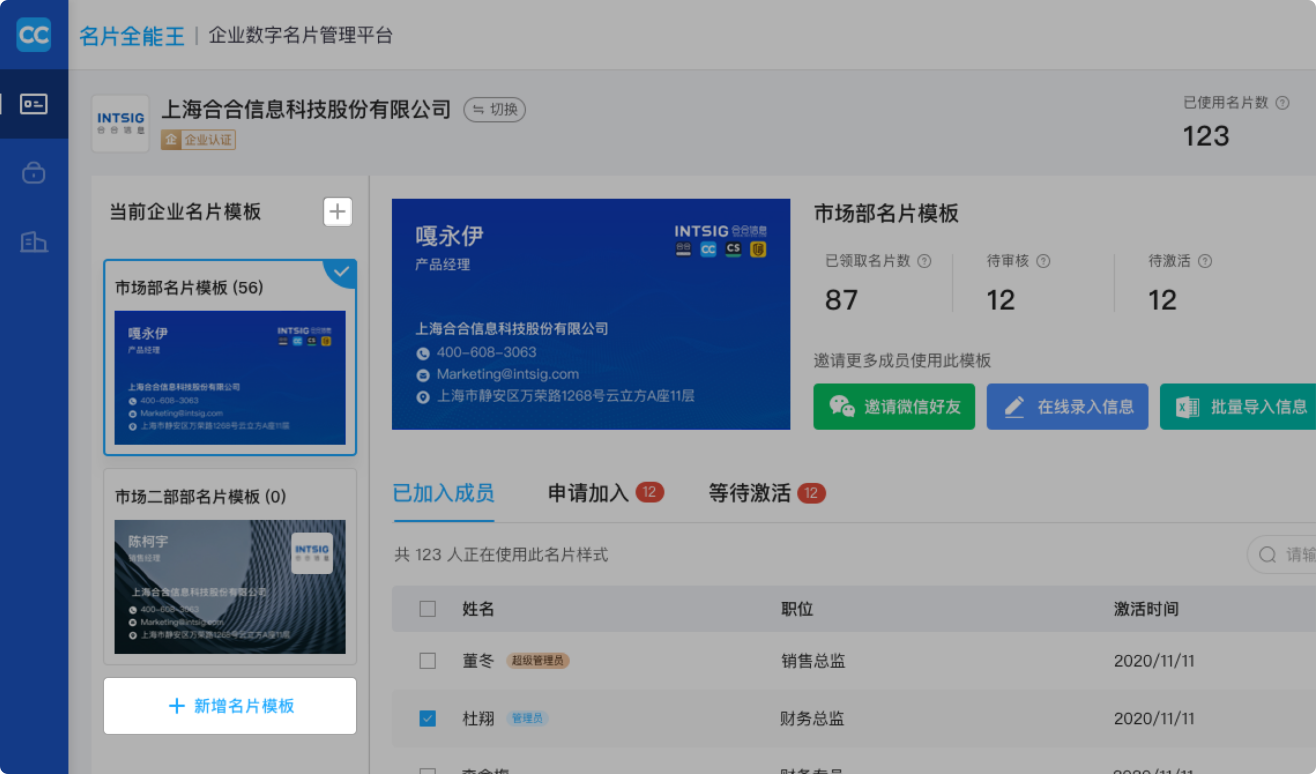Click the plus icon beside 当前企业名片模板
Image resolution: width=1316 pixels, height=774 pixels.
point(338,212)
